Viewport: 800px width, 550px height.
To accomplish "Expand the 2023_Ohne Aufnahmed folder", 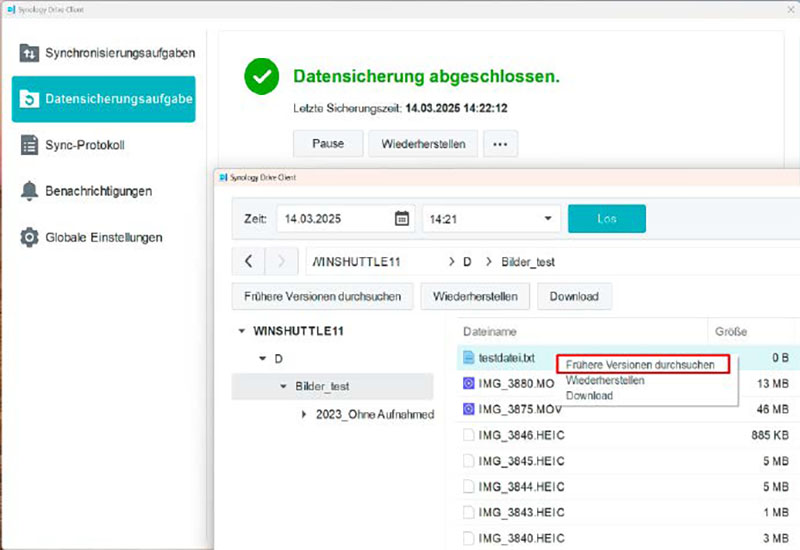I will tap(304, 414).
